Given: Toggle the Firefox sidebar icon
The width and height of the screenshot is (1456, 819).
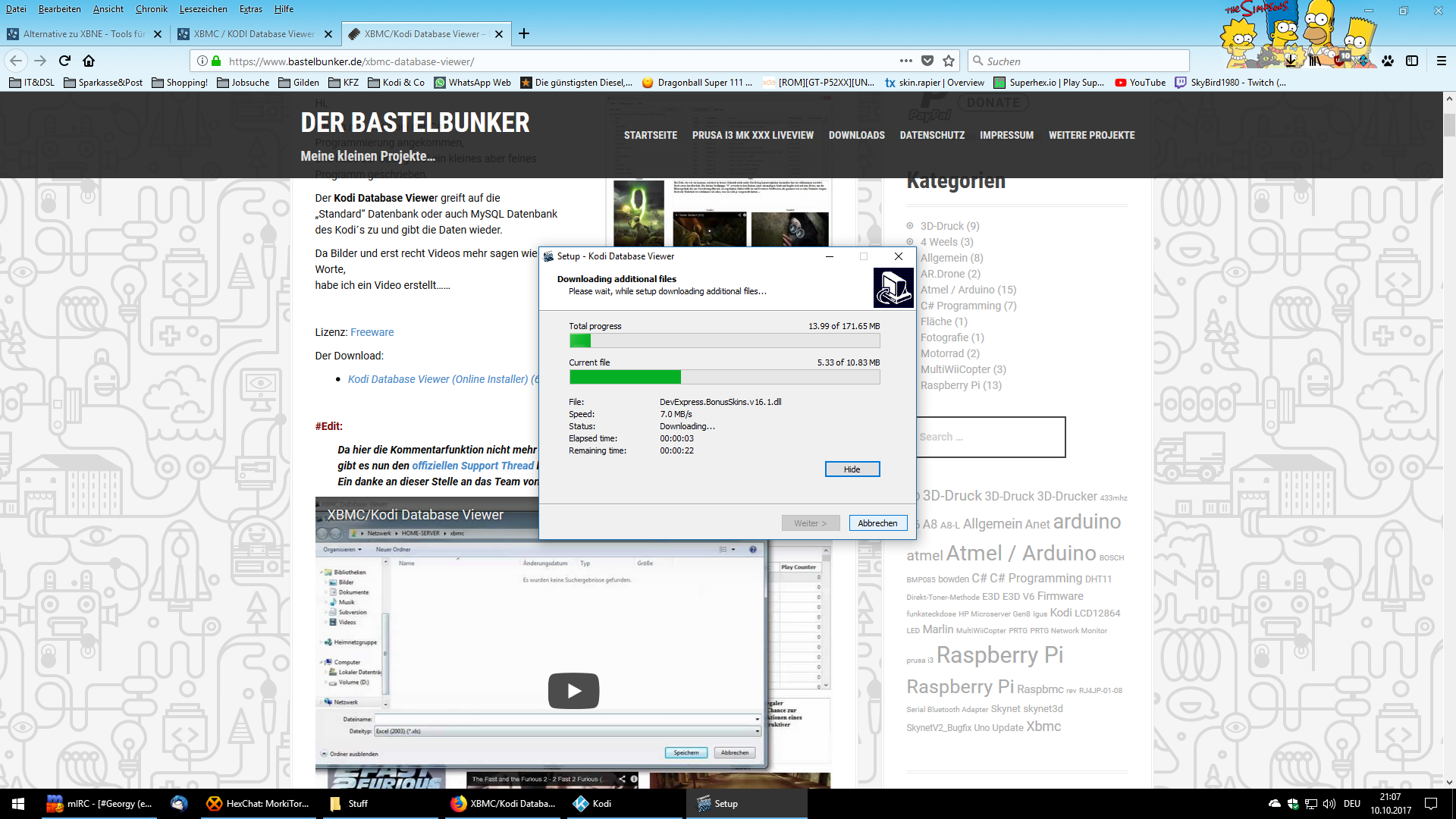Looking at the screenshot, I should click(x=1412, y=61).
